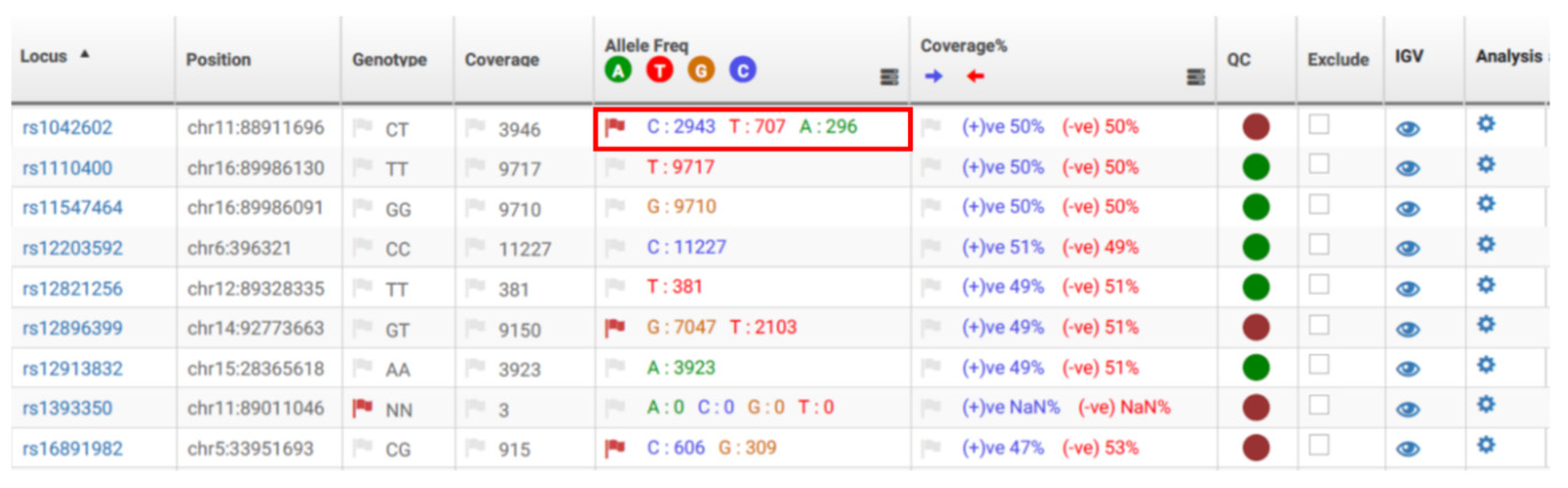Tick Exclude checkbox for rs1042602
The width and height of the screenshot is (1568, 488).
pos(1318,125)
